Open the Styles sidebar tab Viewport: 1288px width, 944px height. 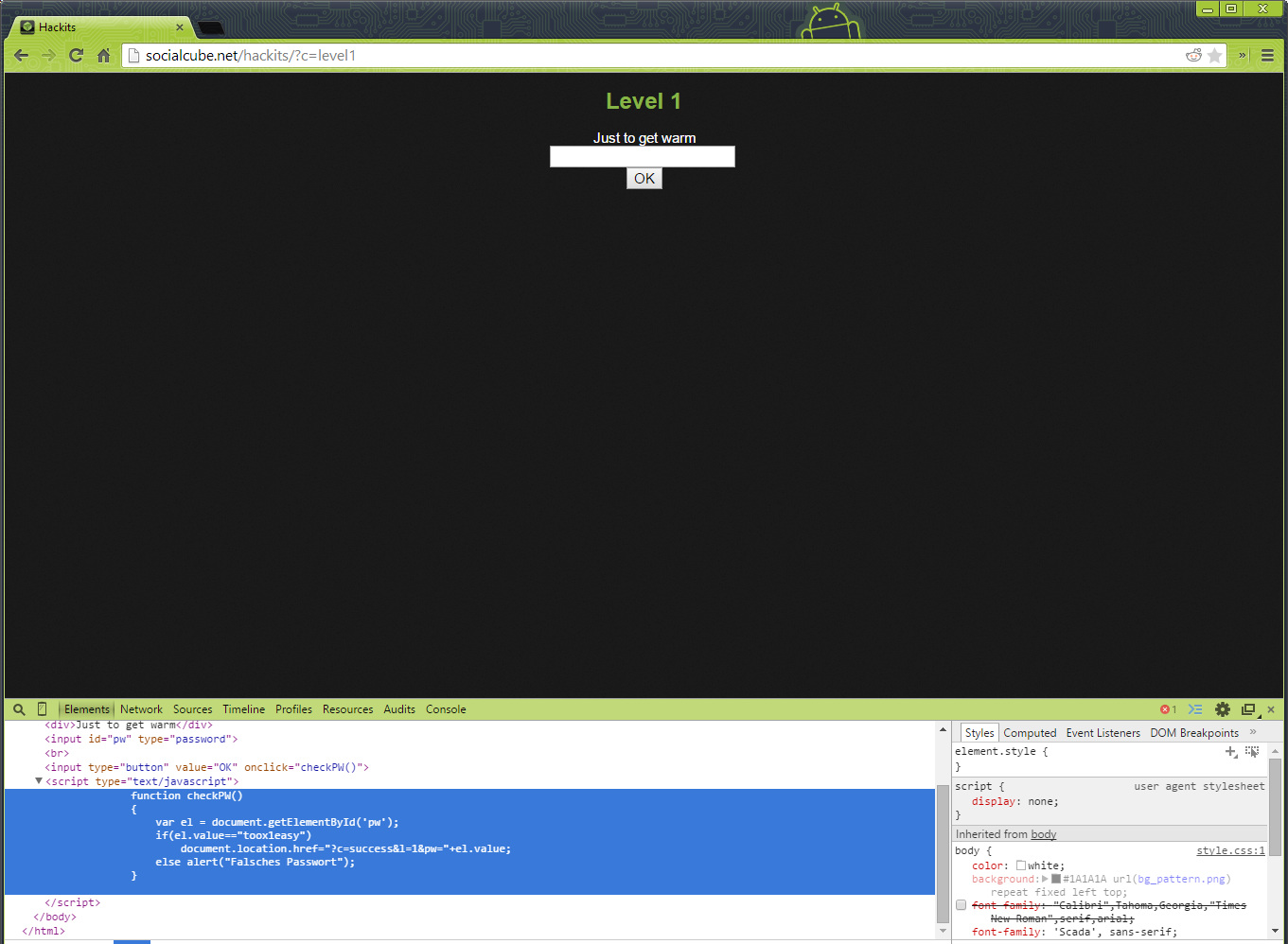(979, 733)
